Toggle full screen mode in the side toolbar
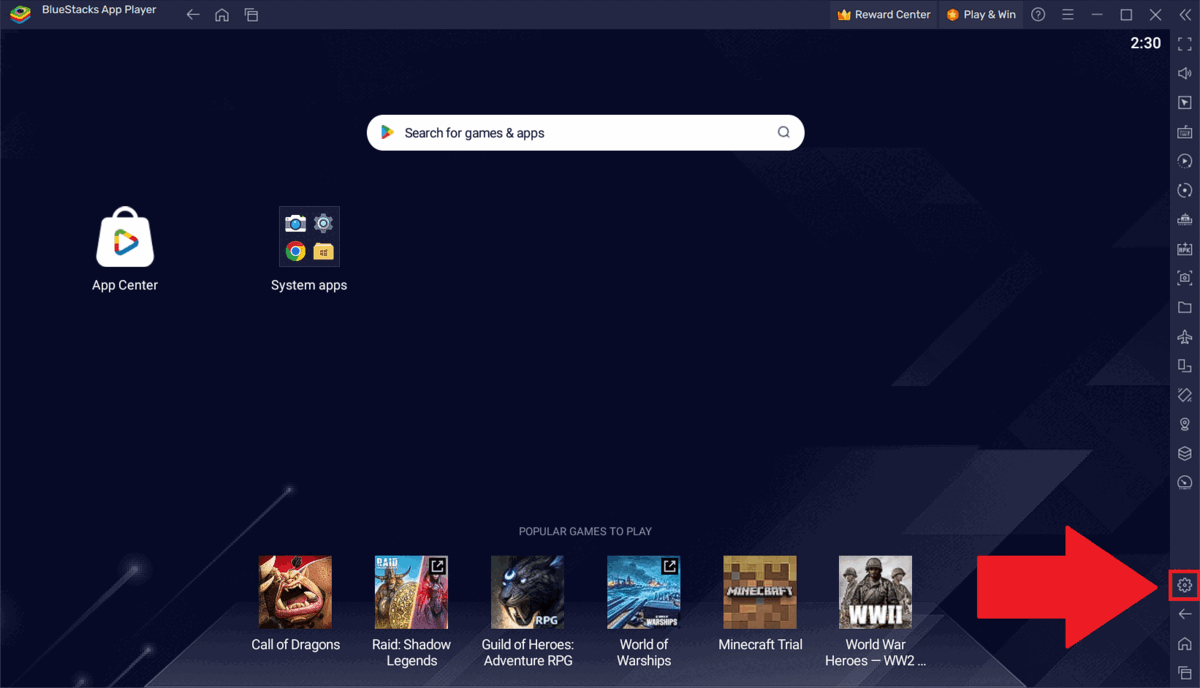This screenshot has height=688, width=1200. (1185, 44)
